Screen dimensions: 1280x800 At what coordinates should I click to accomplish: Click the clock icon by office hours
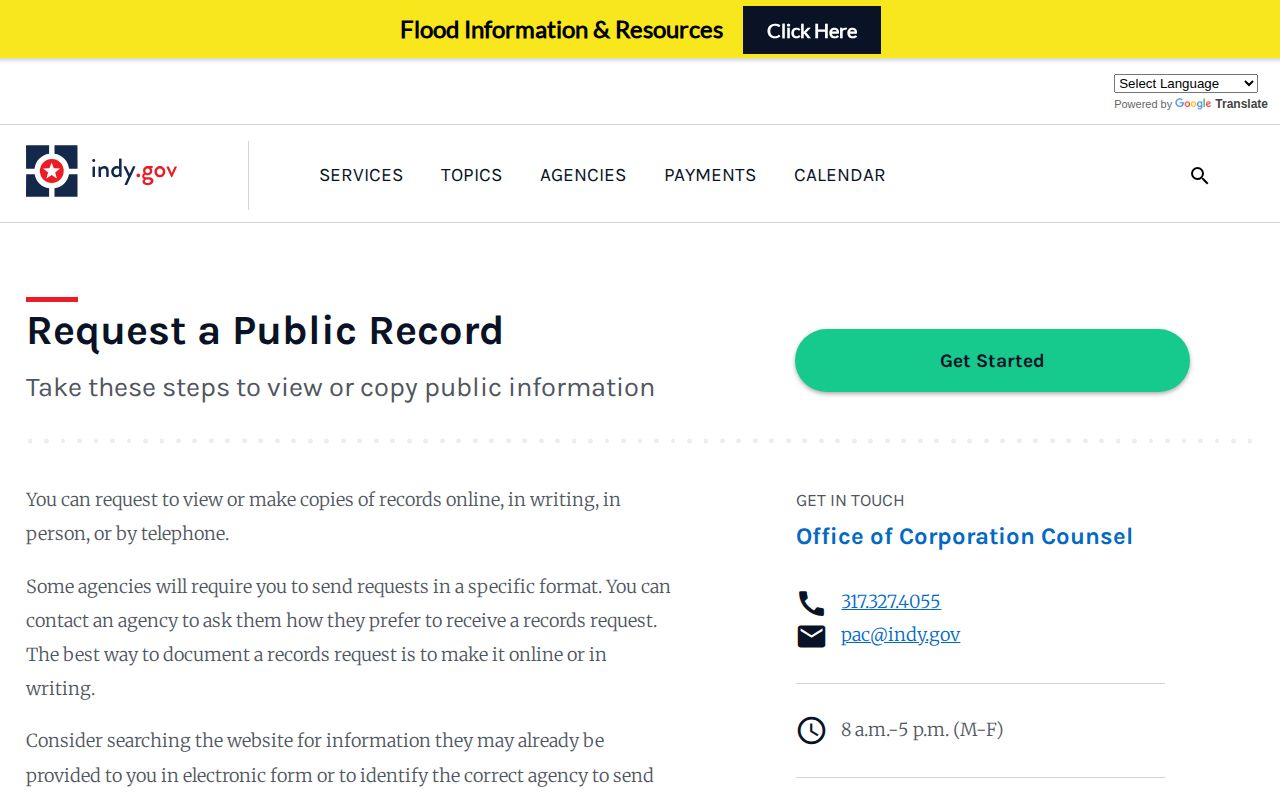(x=811, y=730)
